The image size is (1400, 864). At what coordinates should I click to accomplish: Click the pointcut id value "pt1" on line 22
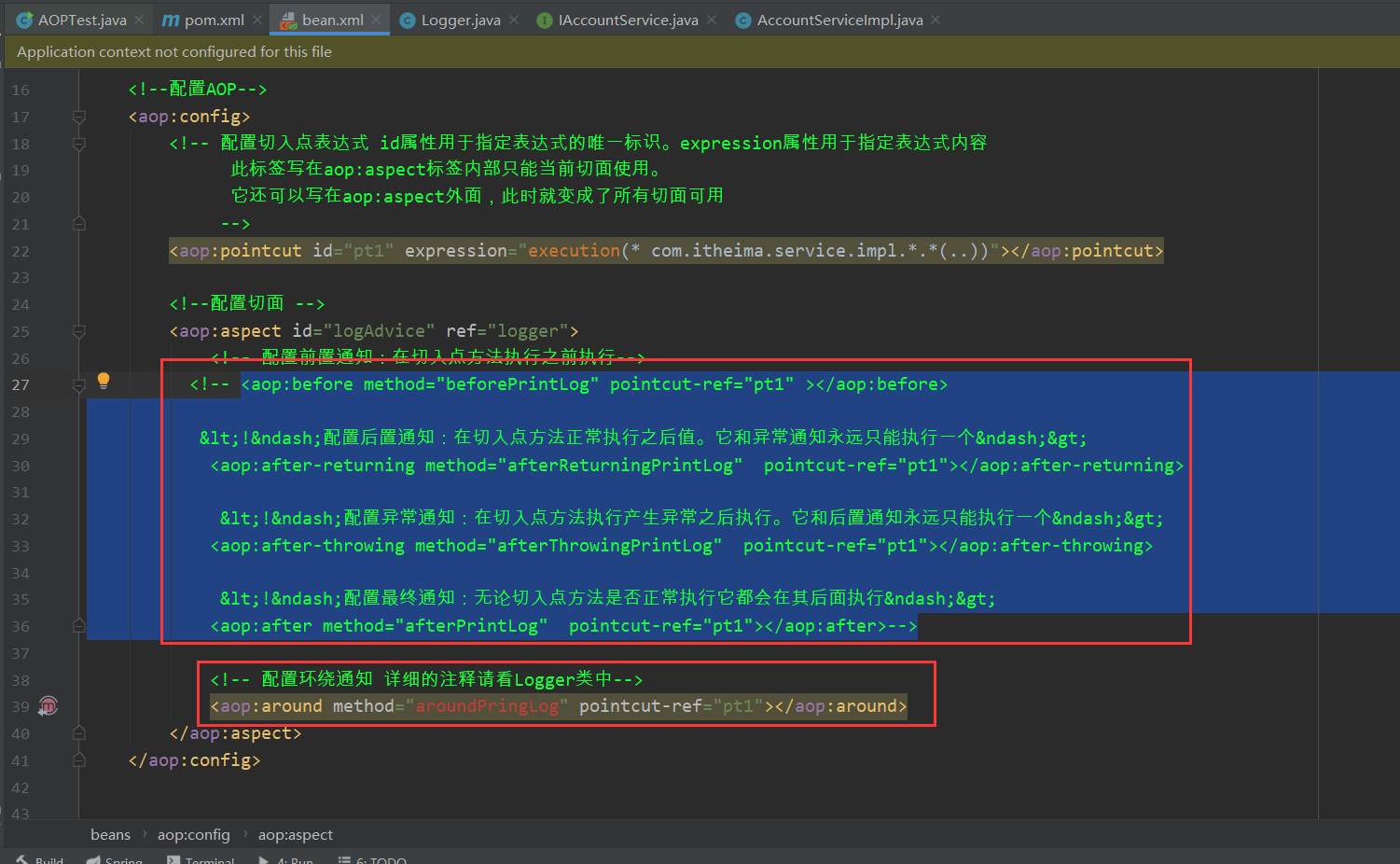click(368, 251)
